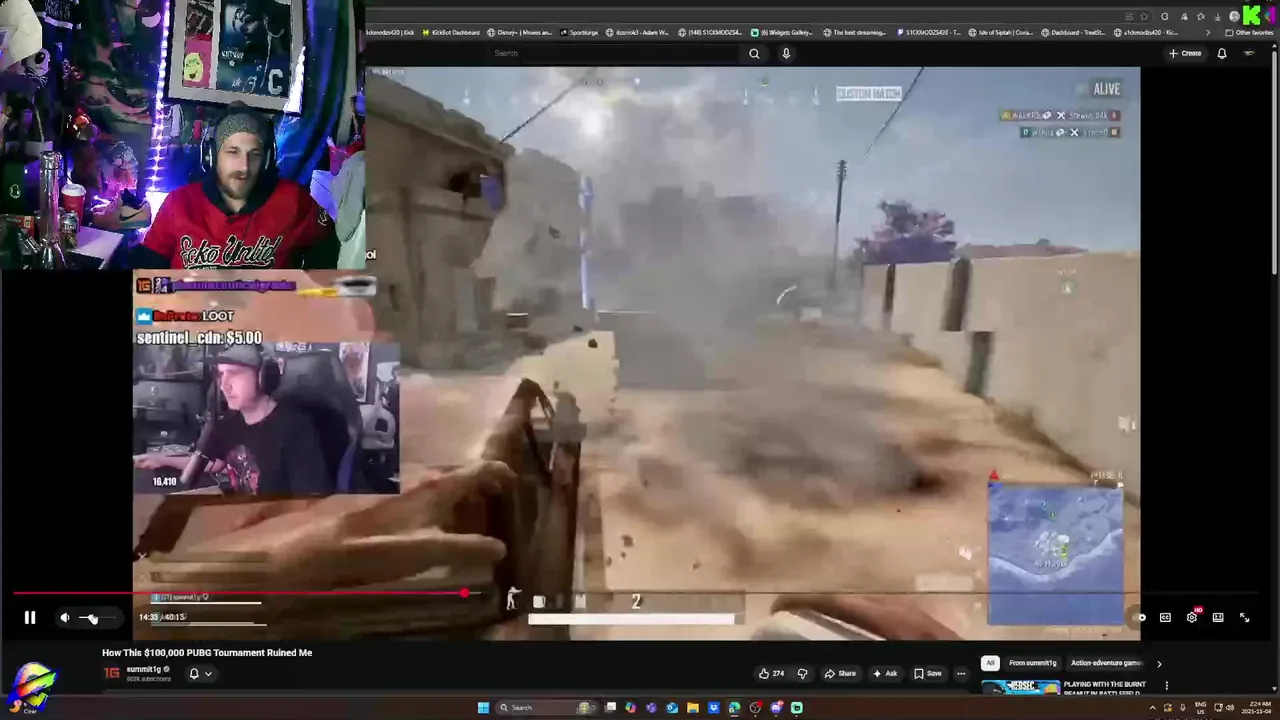Click the Share button below the video
This screenshot has width=1280, height=720.
pyautogui.click(x=840, y=673)
